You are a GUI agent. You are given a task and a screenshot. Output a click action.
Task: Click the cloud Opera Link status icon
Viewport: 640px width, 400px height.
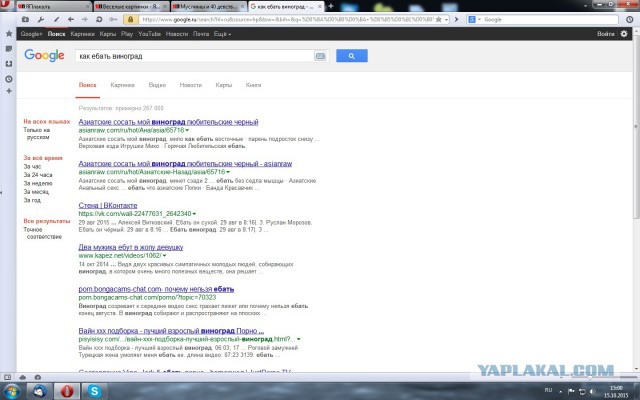(23, 377)
